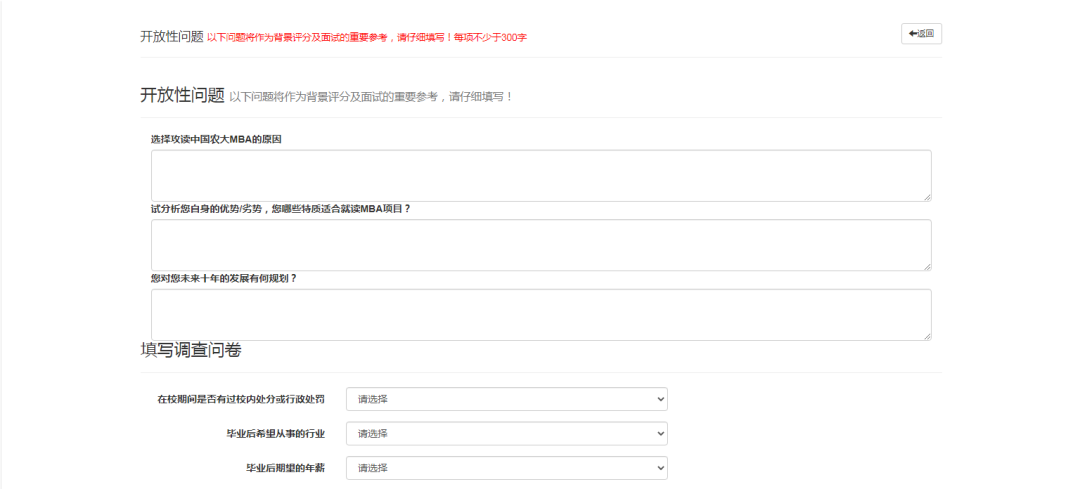This screenshot has height=489, width=1080.
Task: Click the ten-year development plan text area
Action: click(540, 315)
